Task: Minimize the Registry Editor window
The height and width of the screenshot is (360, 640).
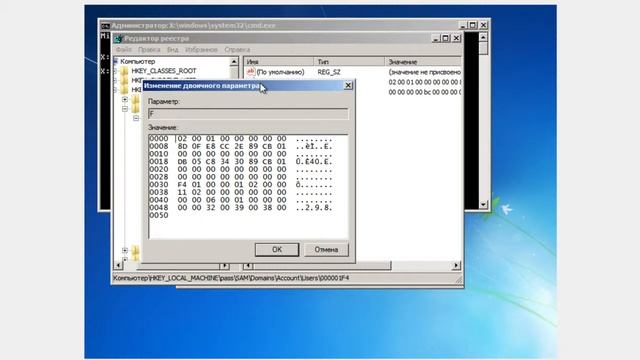Action: point(435,38)
